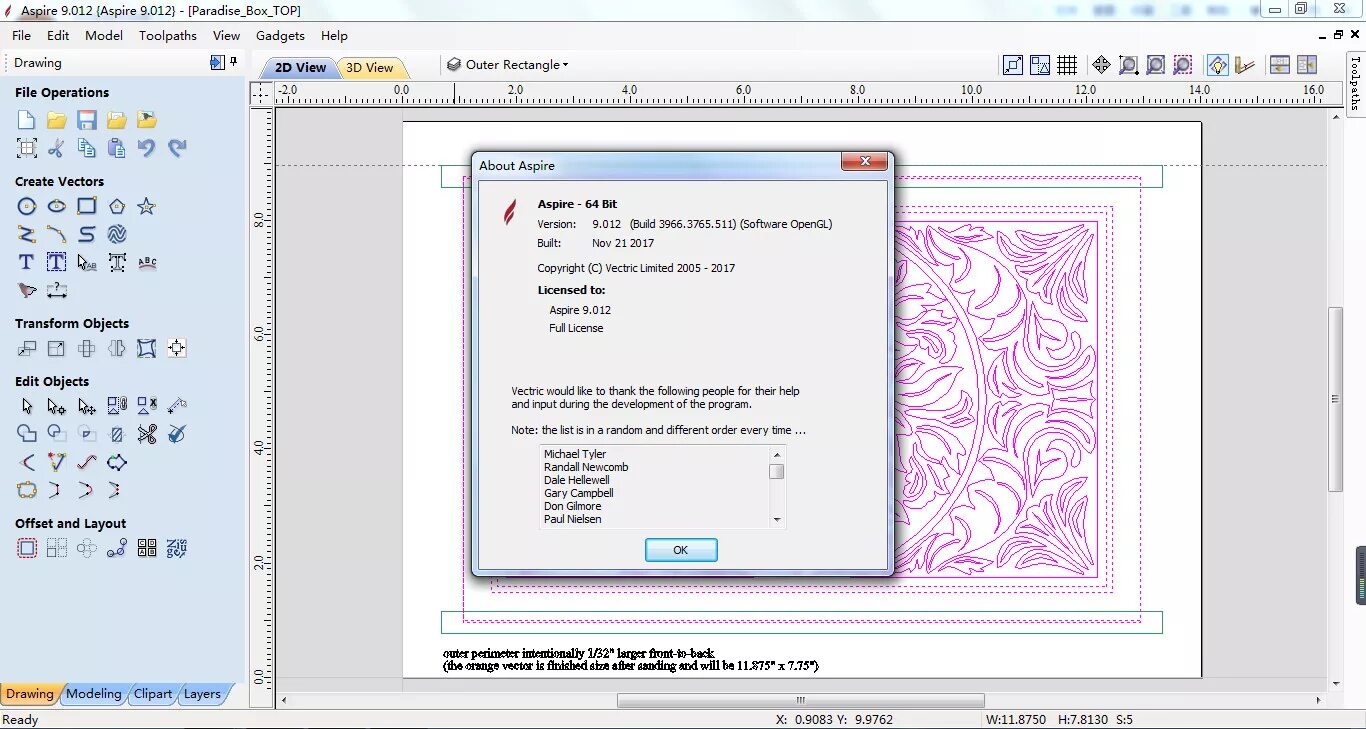The height and width of the screenshot is (729, 1366).
Task: Click the Redo arrow icon
Action: (x=177, y=148)
